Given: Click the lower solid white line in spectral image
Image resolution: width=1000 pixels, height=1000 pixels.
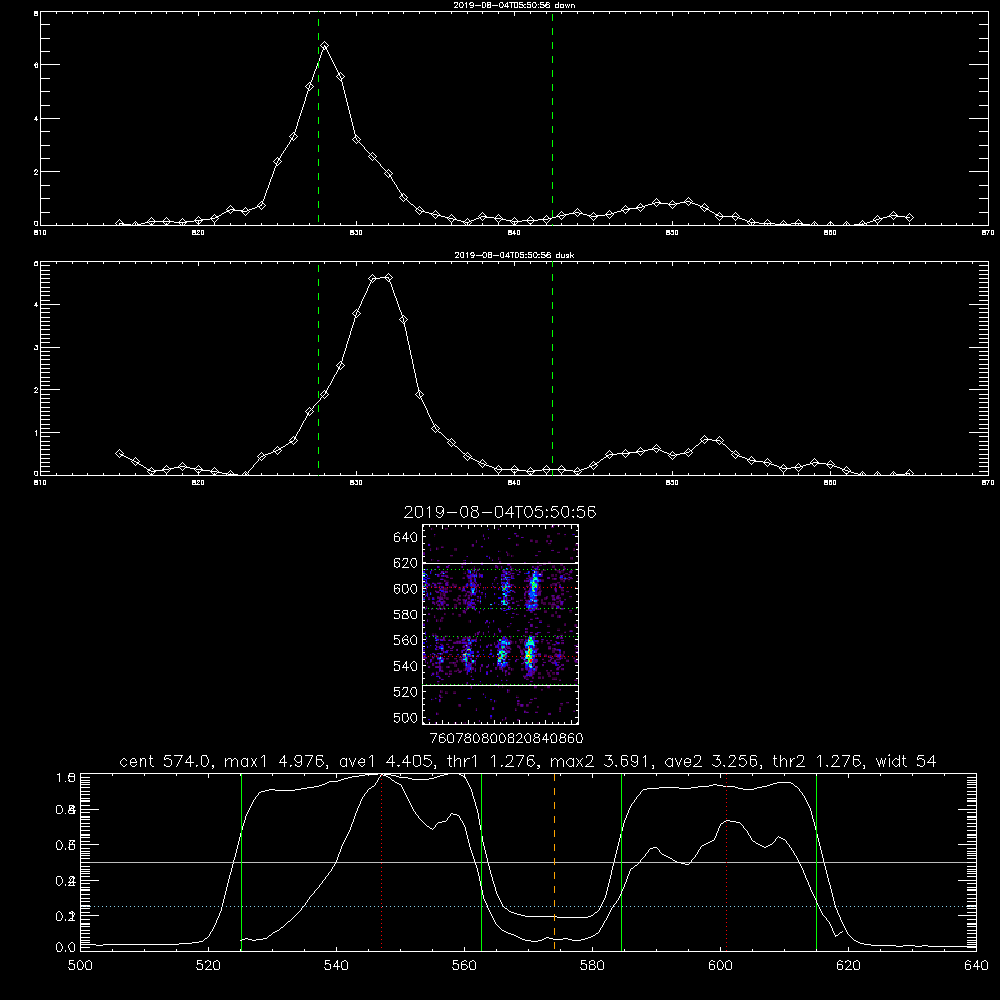Looking at the screenshot, I should [501, 685].
